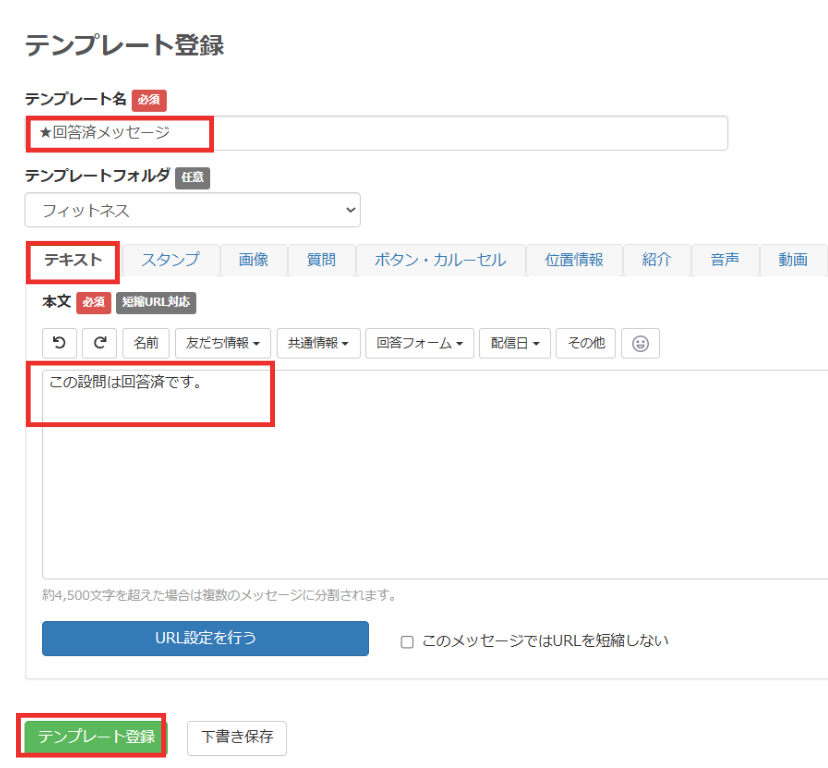Expand the 共通情報 dropdown
Viewport: 828px width, 768px height.
point(318,343)
